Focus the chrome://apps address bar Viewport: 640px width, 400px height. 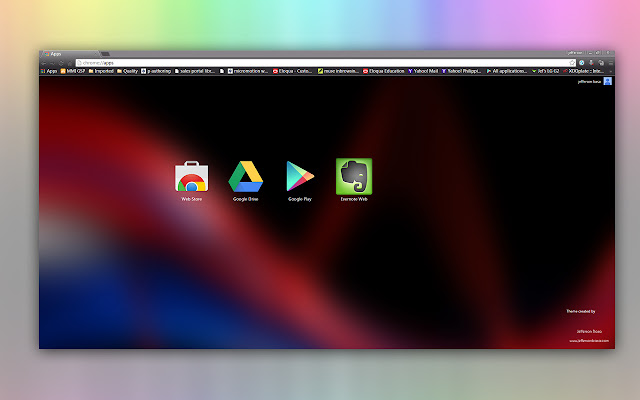(x=326, y=63)
